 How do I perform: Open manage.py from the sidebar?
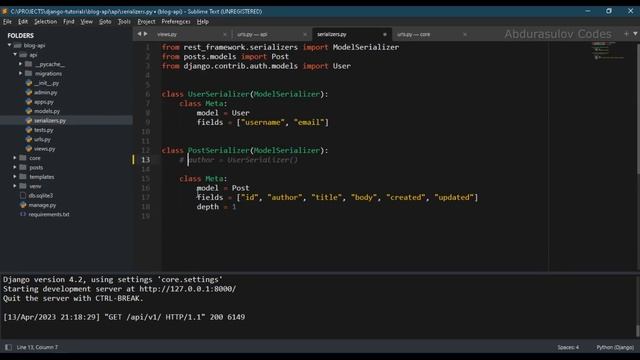click(42, 205)
